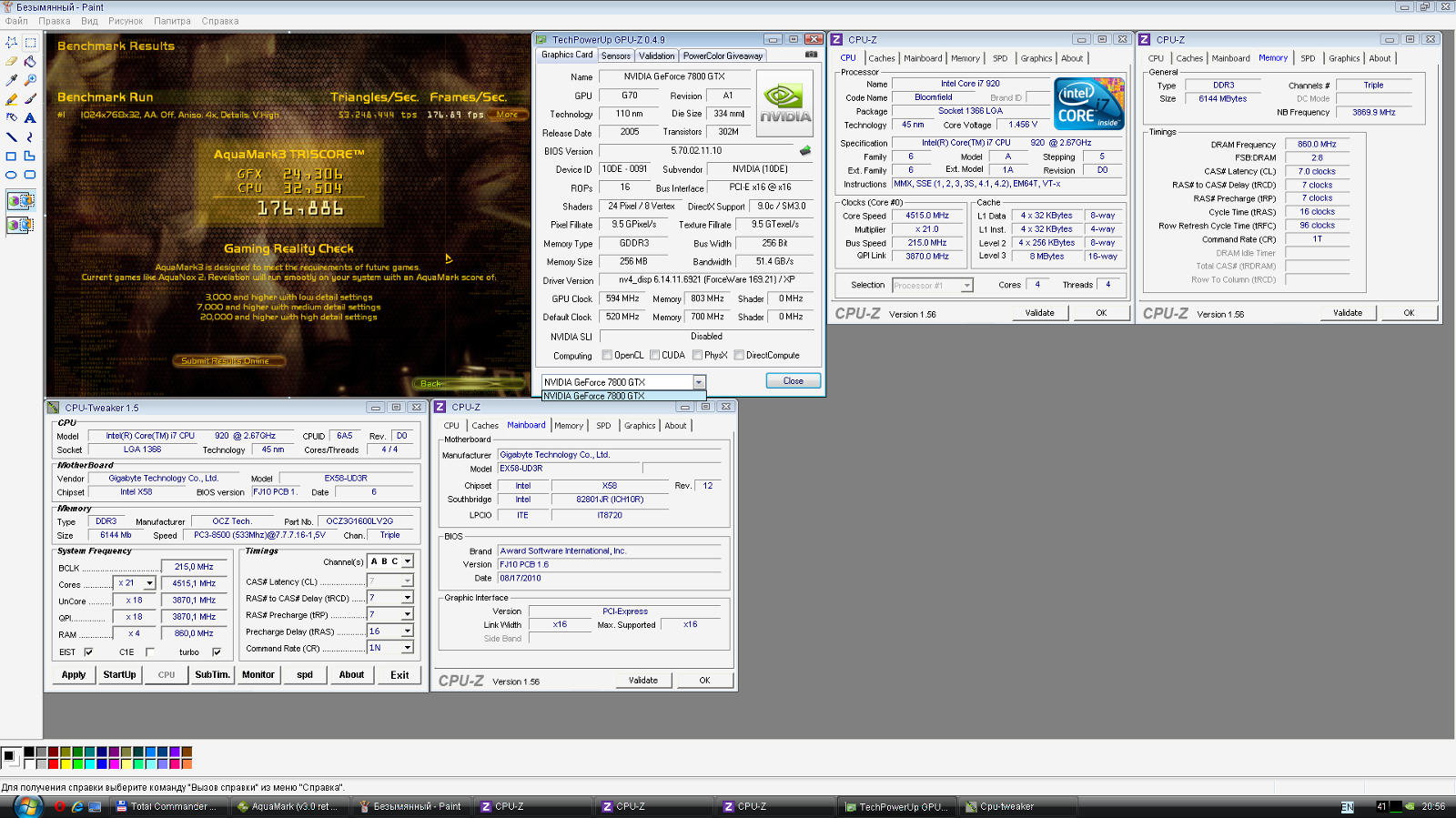Open the Precharge Delay (tRAS) dropdown
The image size is (1456, 818).
coord(408,631)
